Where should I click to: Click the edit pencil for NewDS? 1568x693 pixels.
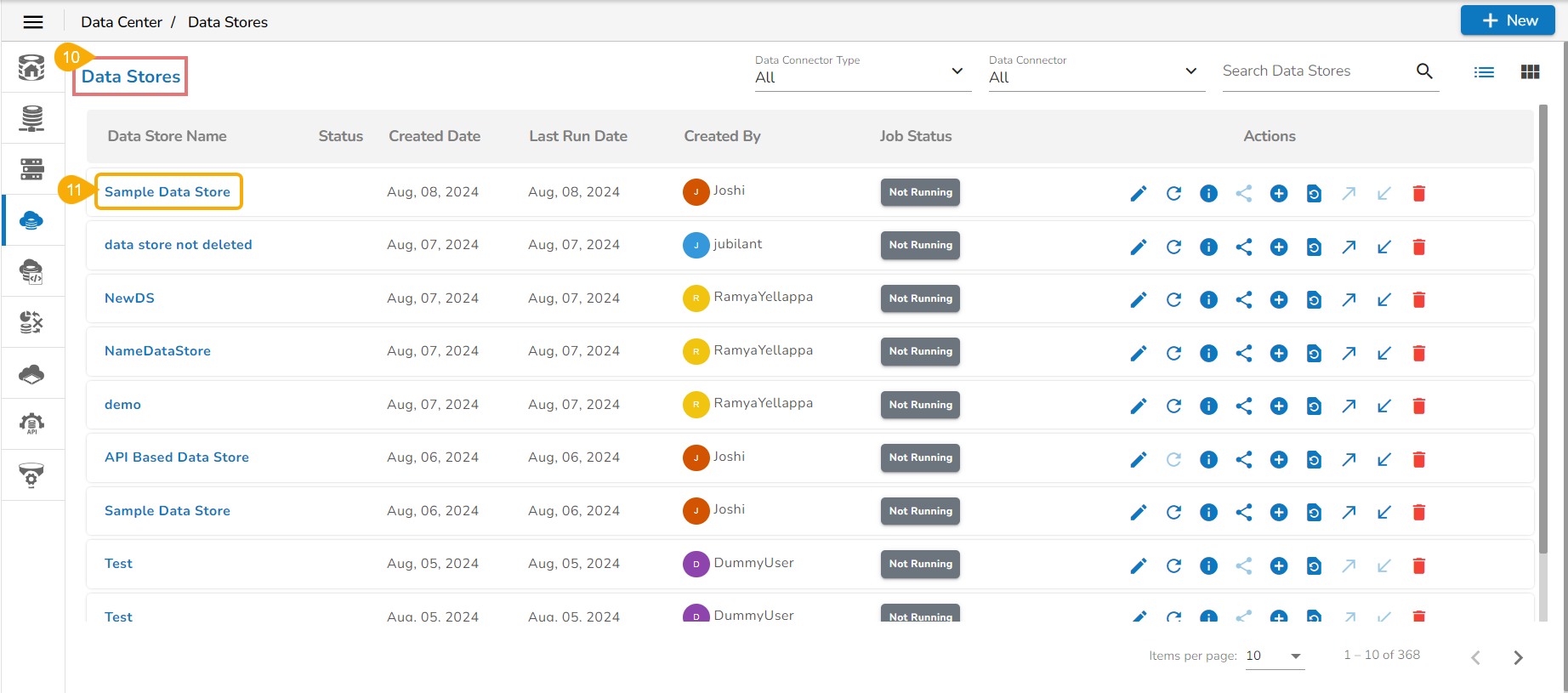click(1138, 300)
